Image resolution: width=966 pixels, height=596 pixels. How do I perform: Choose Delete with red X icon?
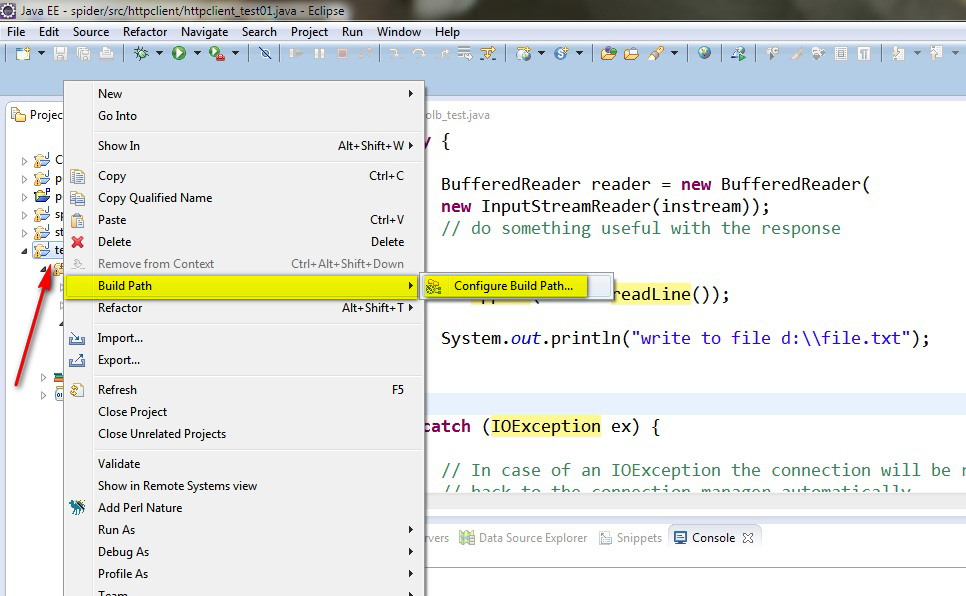coord(244,242)
